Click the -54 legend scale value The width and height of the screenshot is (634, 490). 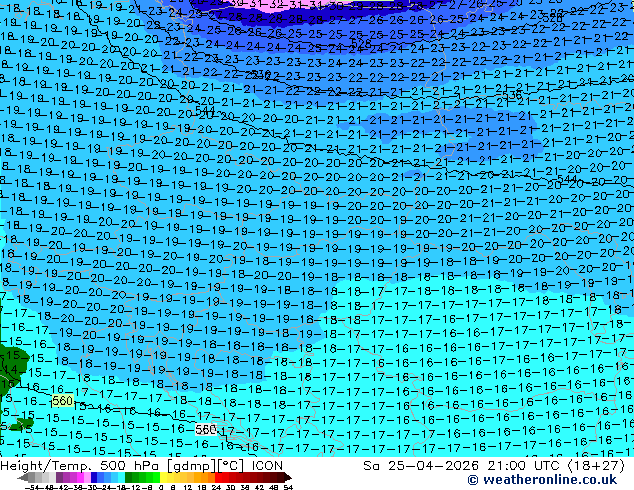point(32,488)
